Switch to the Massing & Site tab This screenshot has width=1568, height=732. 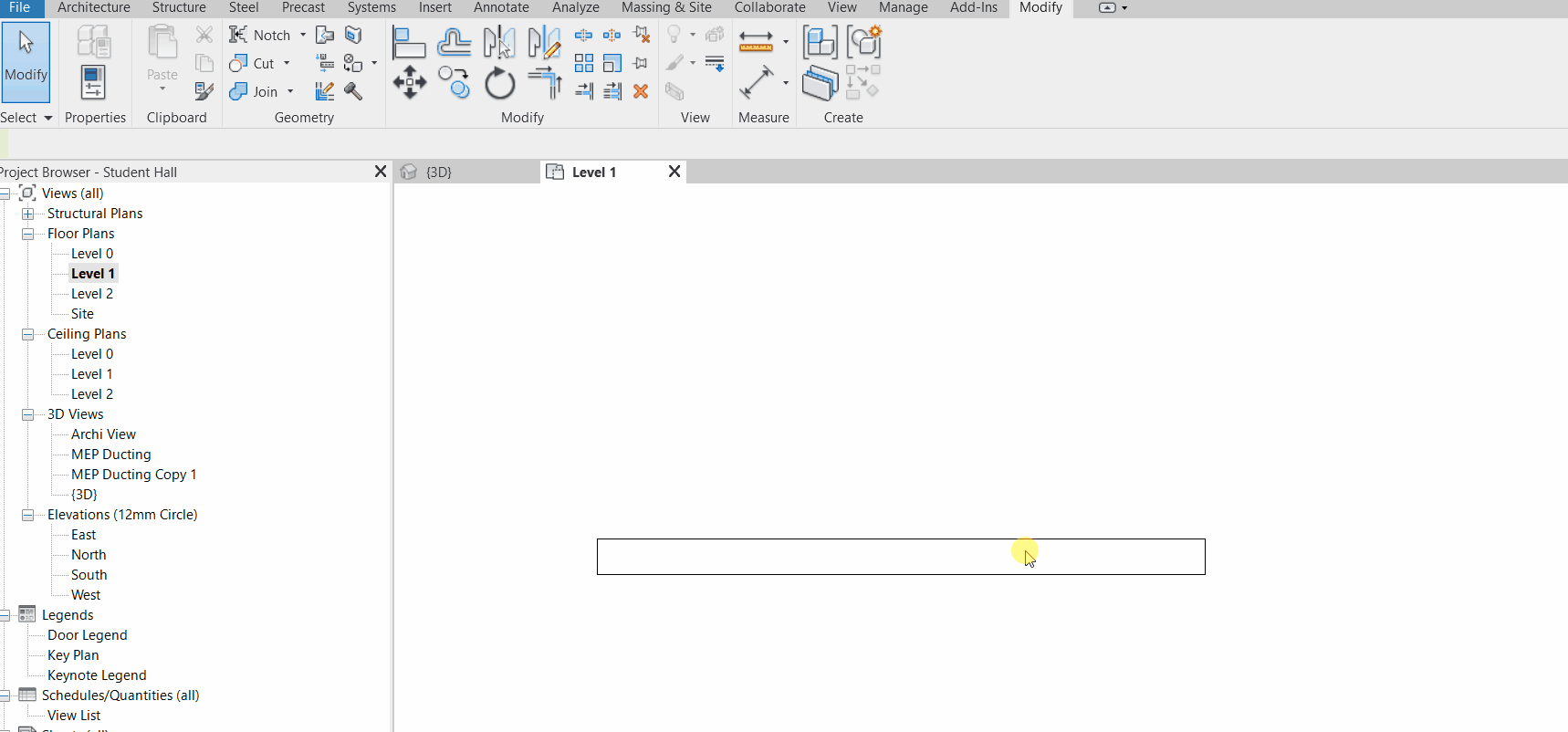(666, 7)
